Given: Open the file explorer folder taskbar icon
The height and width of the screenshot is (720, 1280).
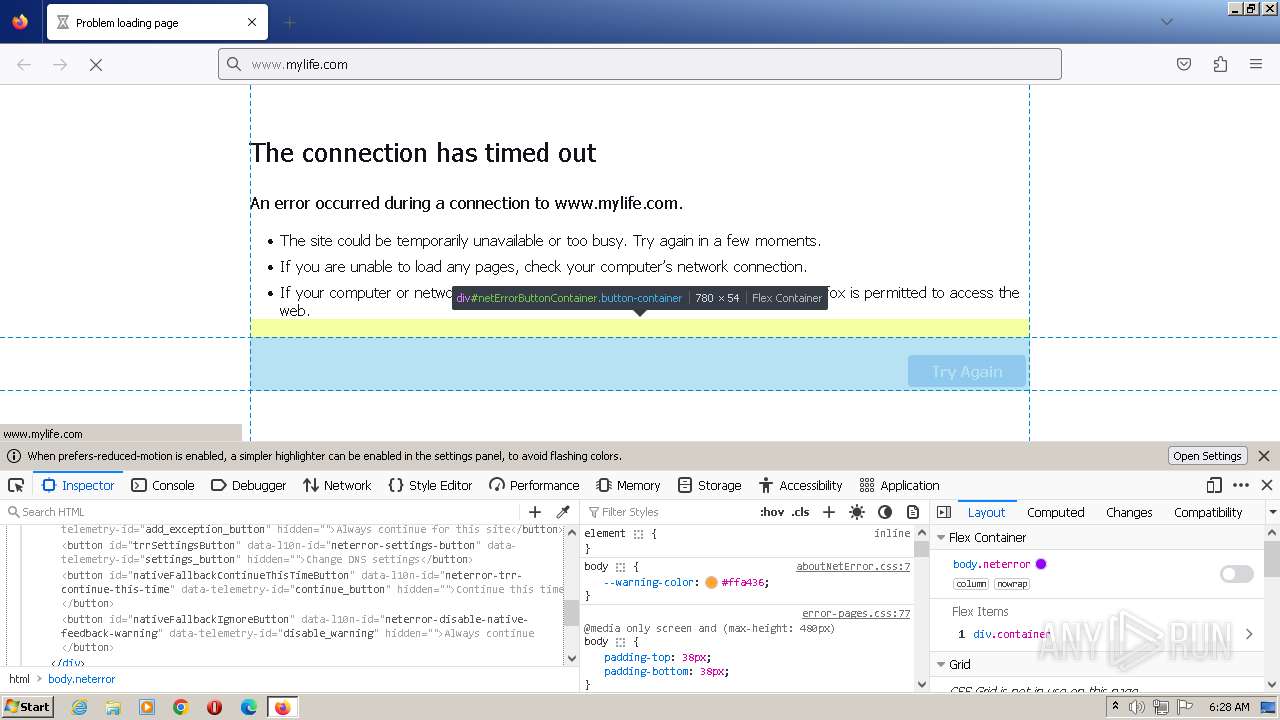Looking at the screenshot, I should (x=113, y=707).
